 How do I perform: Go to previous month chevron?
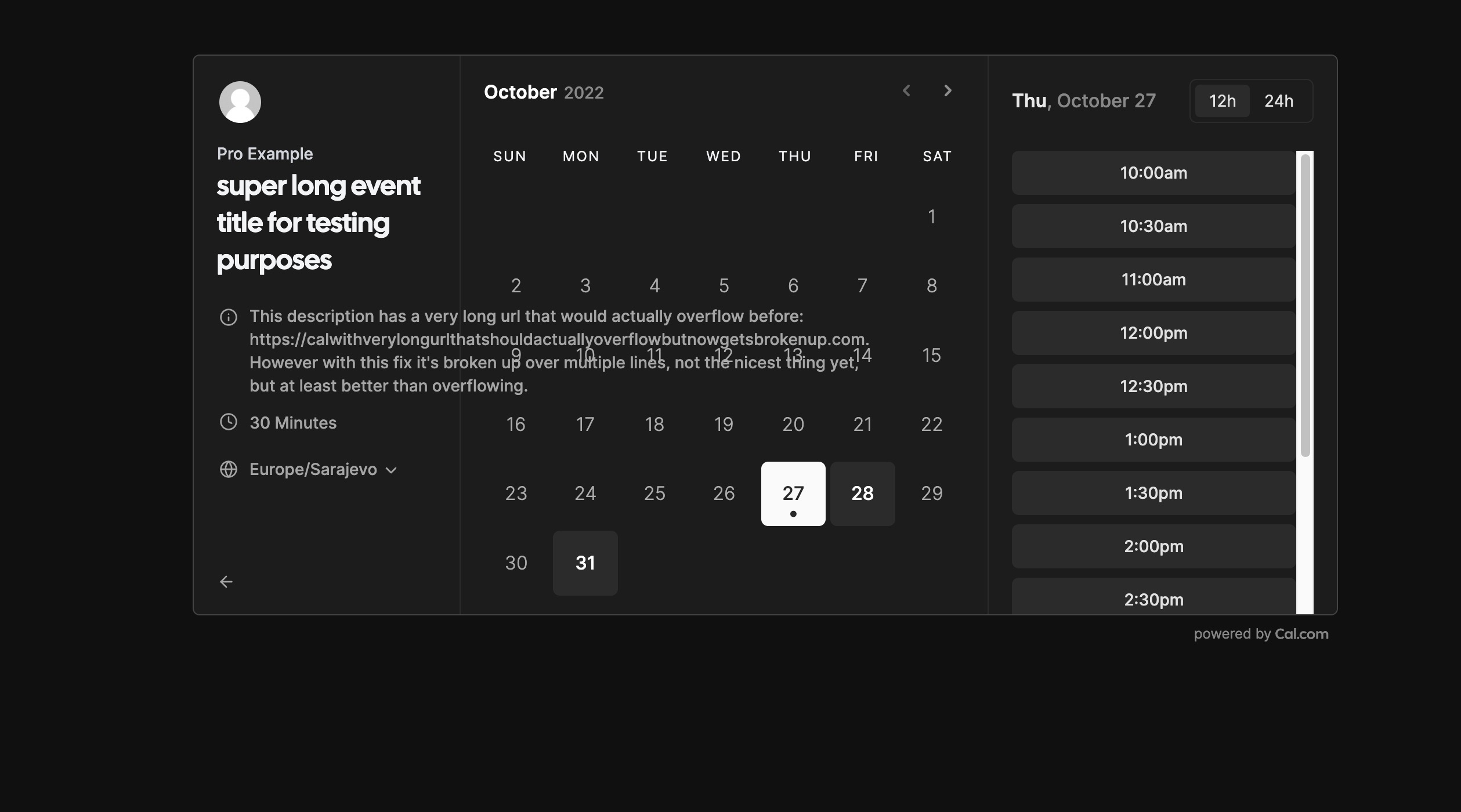[x=906, y=90]
